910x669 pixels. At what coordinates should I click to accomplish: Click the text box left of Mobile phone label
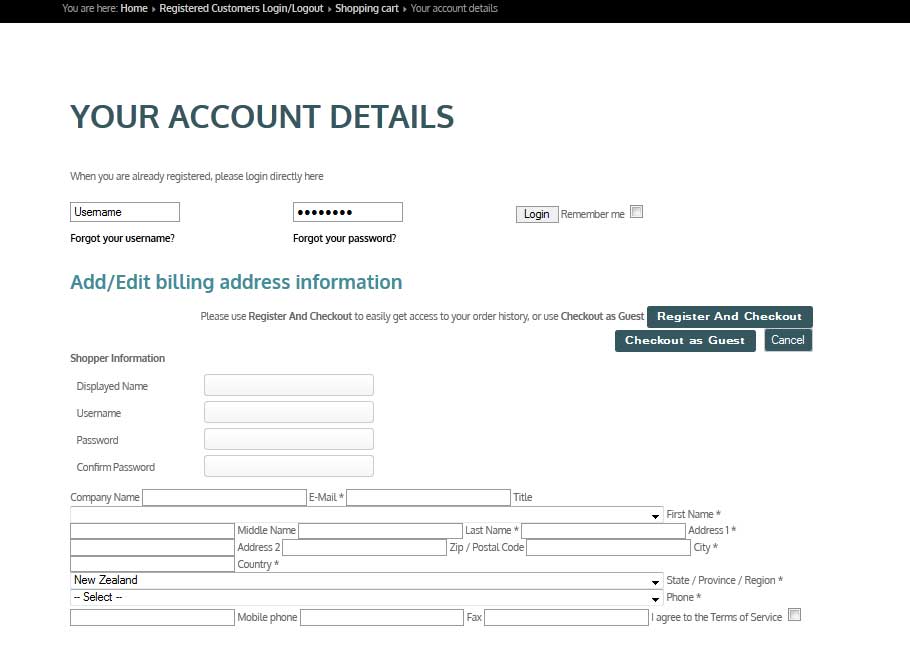point(153,617)
